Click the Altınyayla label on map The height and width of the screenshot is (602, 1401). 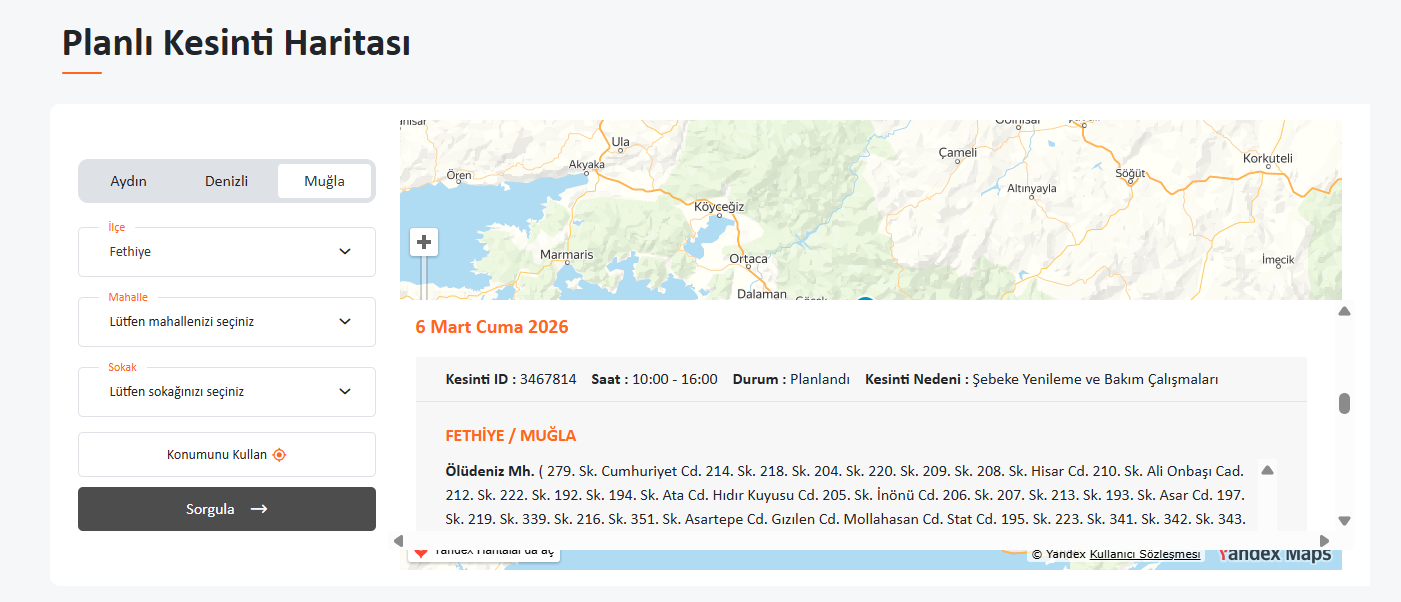click(1031, 188)
